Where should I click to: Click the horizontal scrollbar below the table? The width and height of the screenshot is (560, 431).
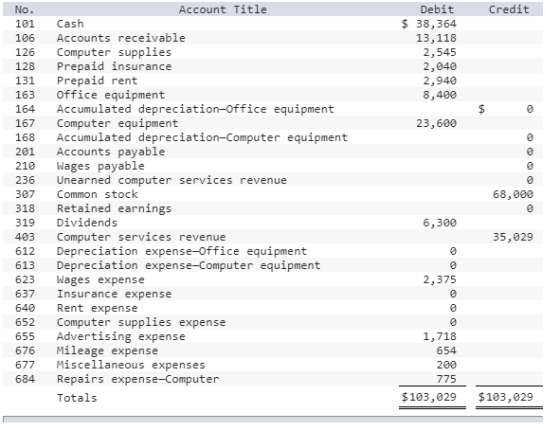[x=273, y=419]
